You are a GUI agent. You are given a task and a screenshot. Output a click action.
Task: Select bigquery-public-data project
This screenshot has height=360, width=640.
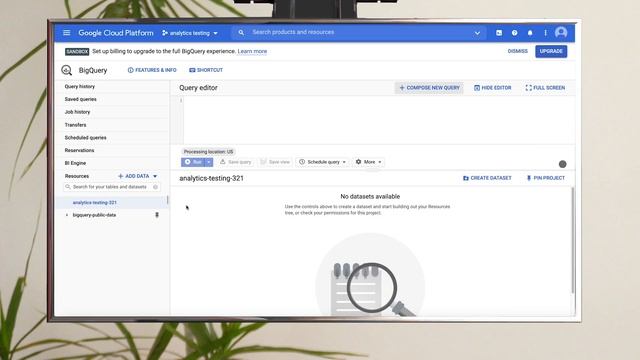tap(94, 215)
